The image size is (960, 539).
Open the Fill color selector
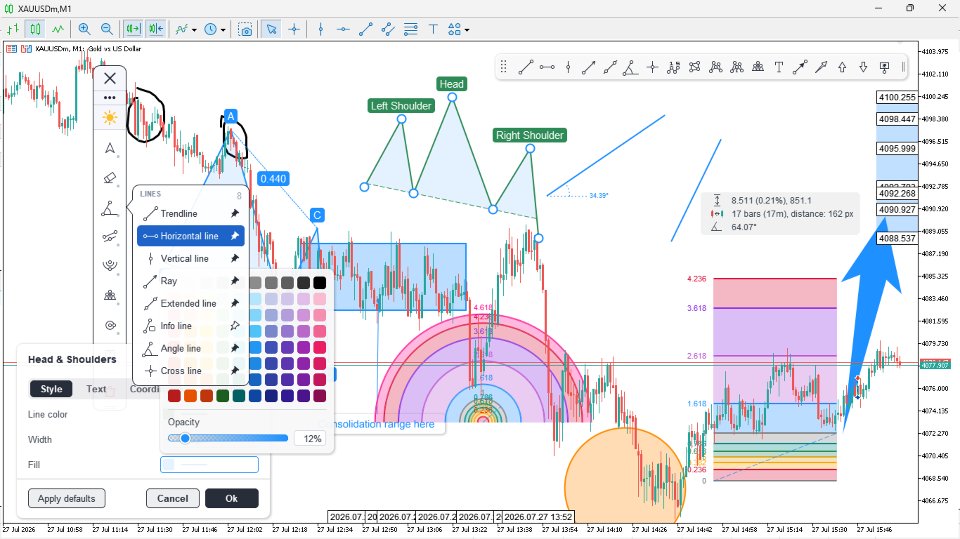coord(209,465)
